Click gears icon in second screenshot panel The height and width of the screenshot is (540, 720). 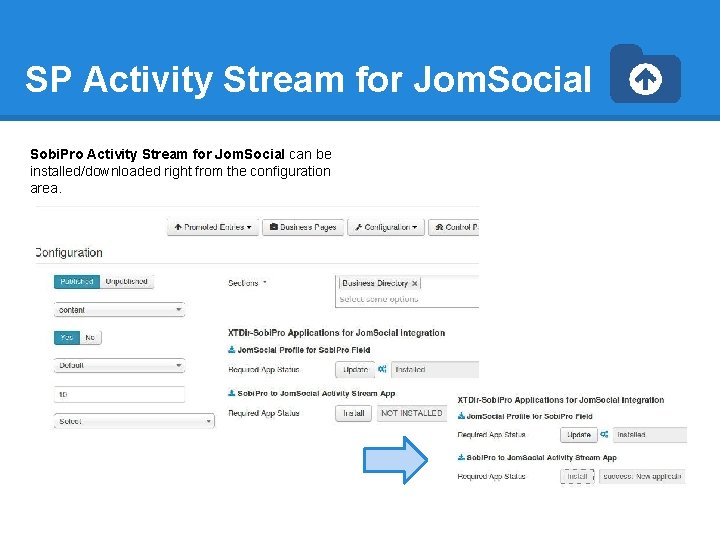605,434
